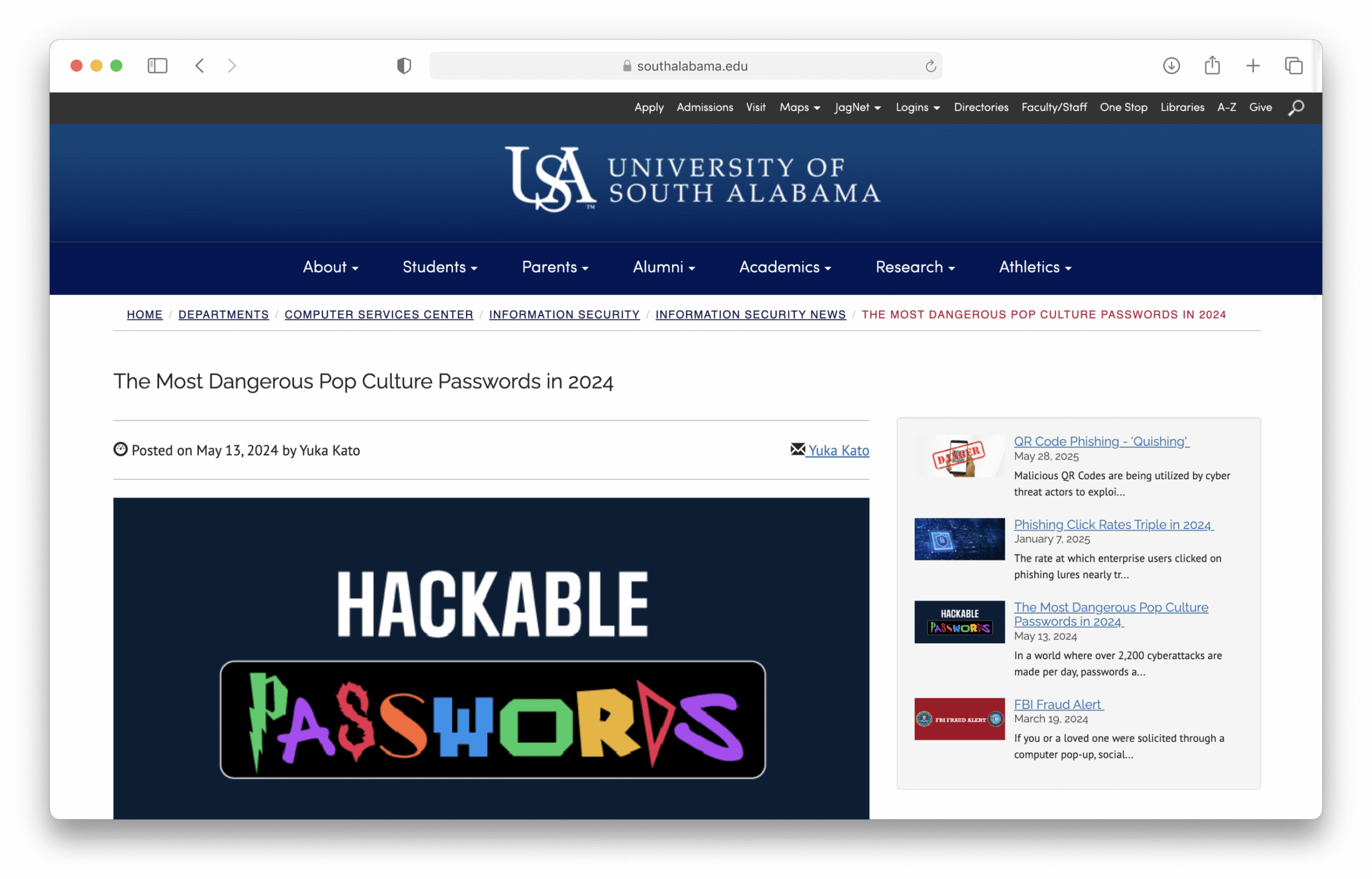Image resolution: width=1372 pixels, height=879 pixels.
Task: Click the share icon
Action: [x=1212, y=65]
